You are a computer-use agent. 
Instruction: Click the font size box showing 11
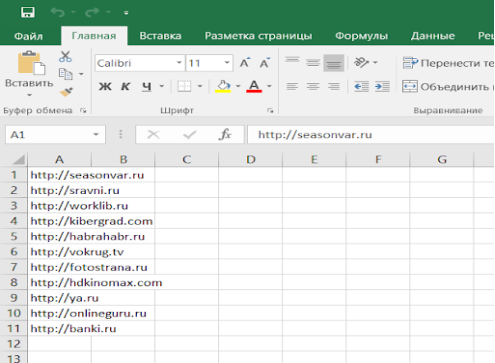point(204,63)
